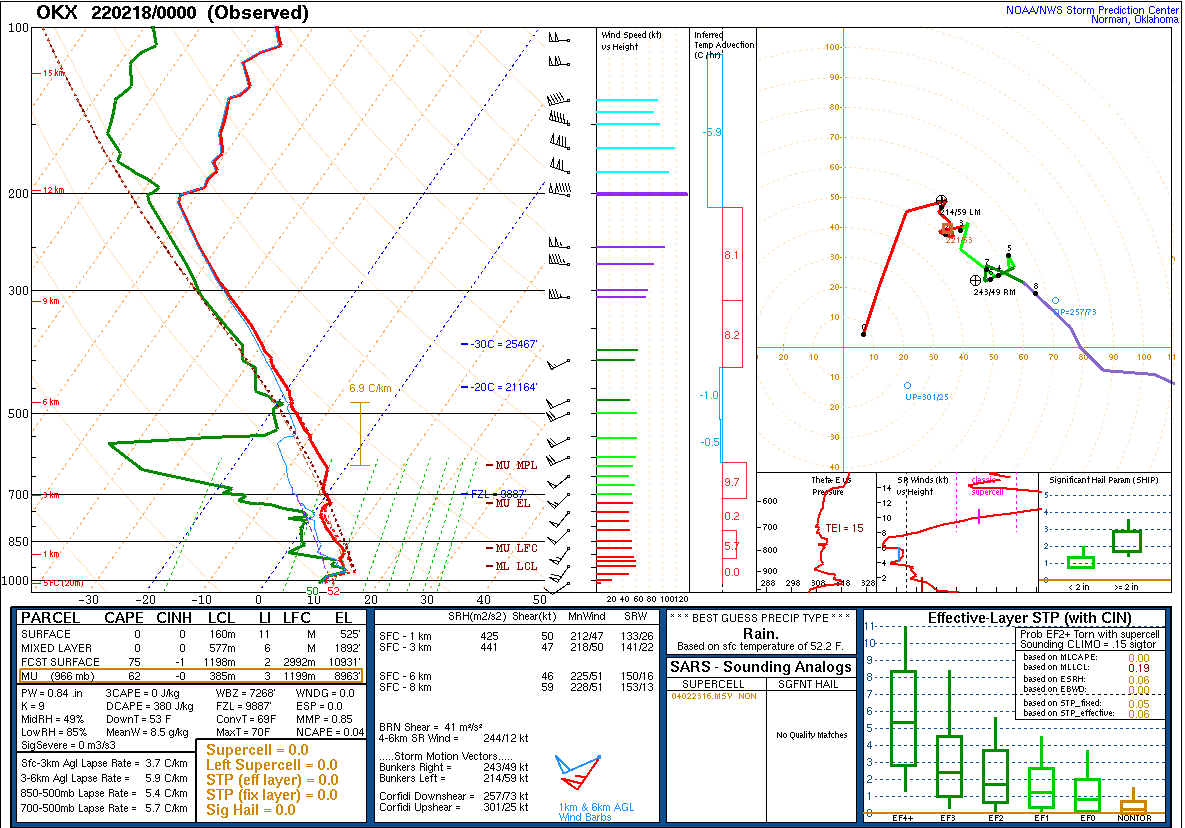Image resolution: width=1185 pixels, height=828 pixels.
Task: Click the 'SR Winds (kt) vs Height' inset title
Action: (922, 486)
